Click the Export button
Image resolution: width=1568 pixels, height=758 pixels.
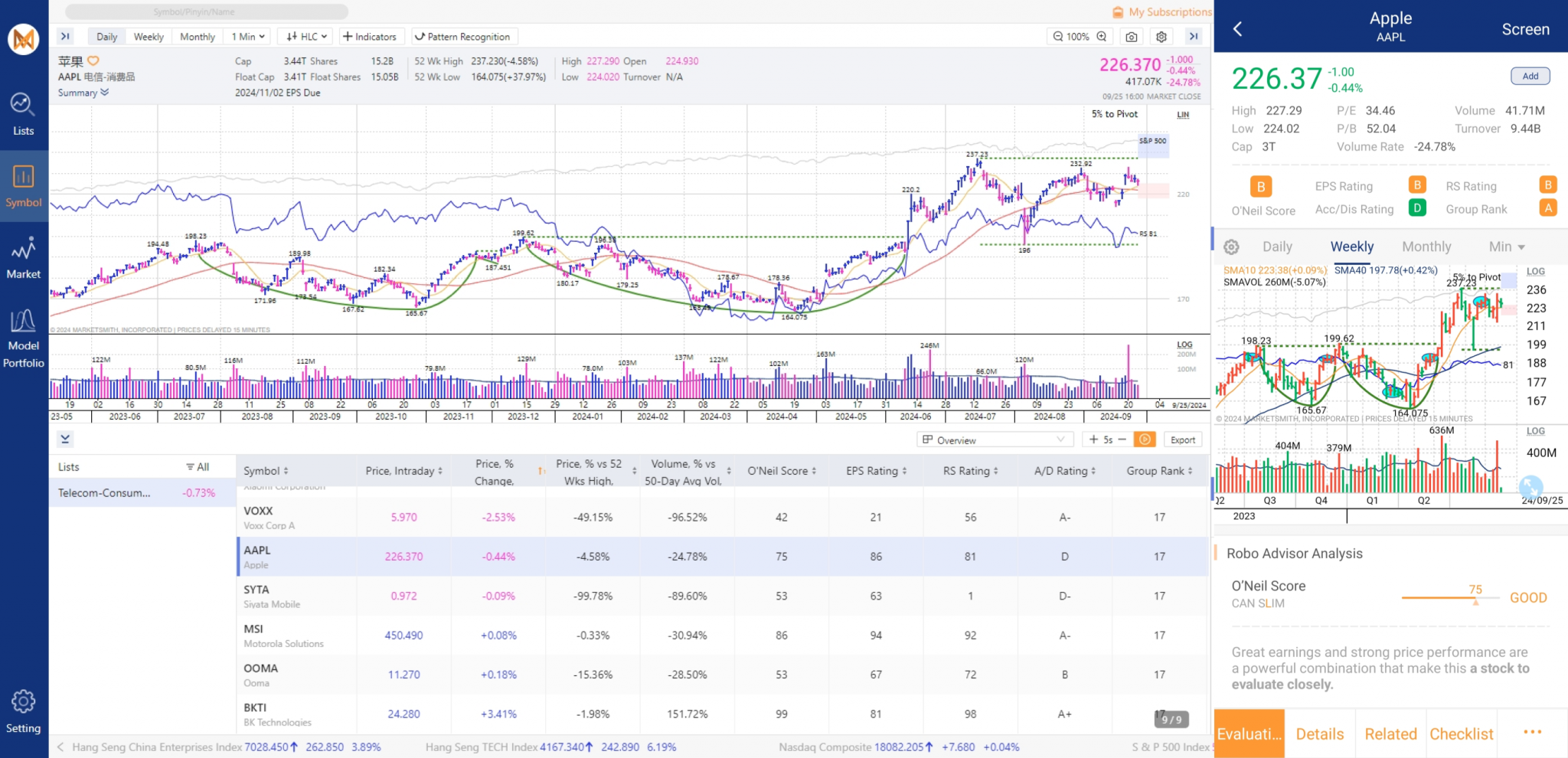pos(1182,440)
